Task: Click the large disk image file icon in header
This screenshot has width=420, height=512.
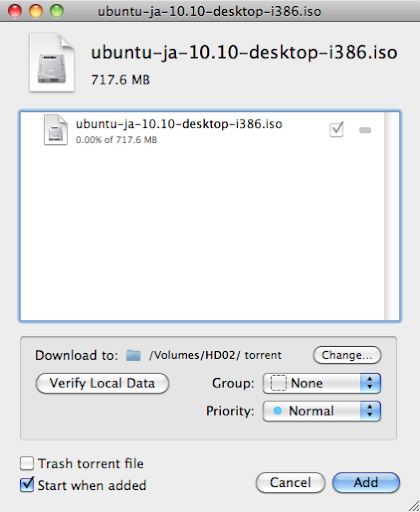Action: click(x=52, y=63)
